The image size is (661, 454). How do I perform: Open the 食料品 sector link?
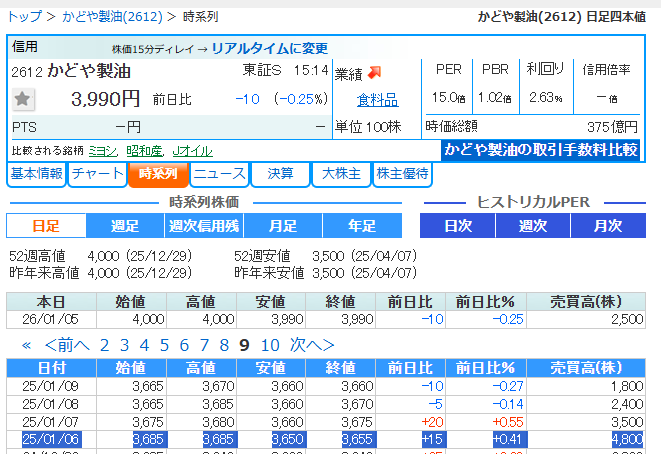pos(377,99)
